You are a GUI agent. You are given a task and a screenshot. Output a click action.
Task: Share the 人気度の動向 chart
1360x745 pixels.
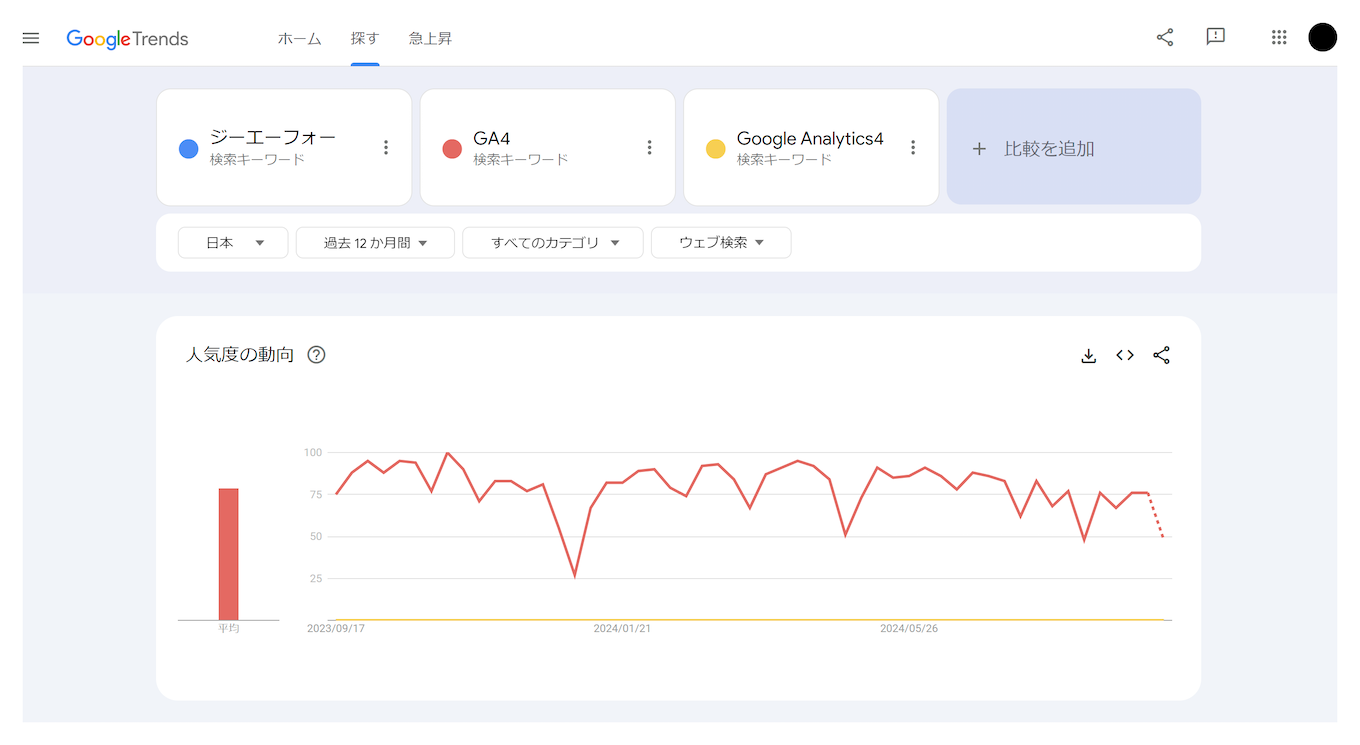tap(1161, 355)
